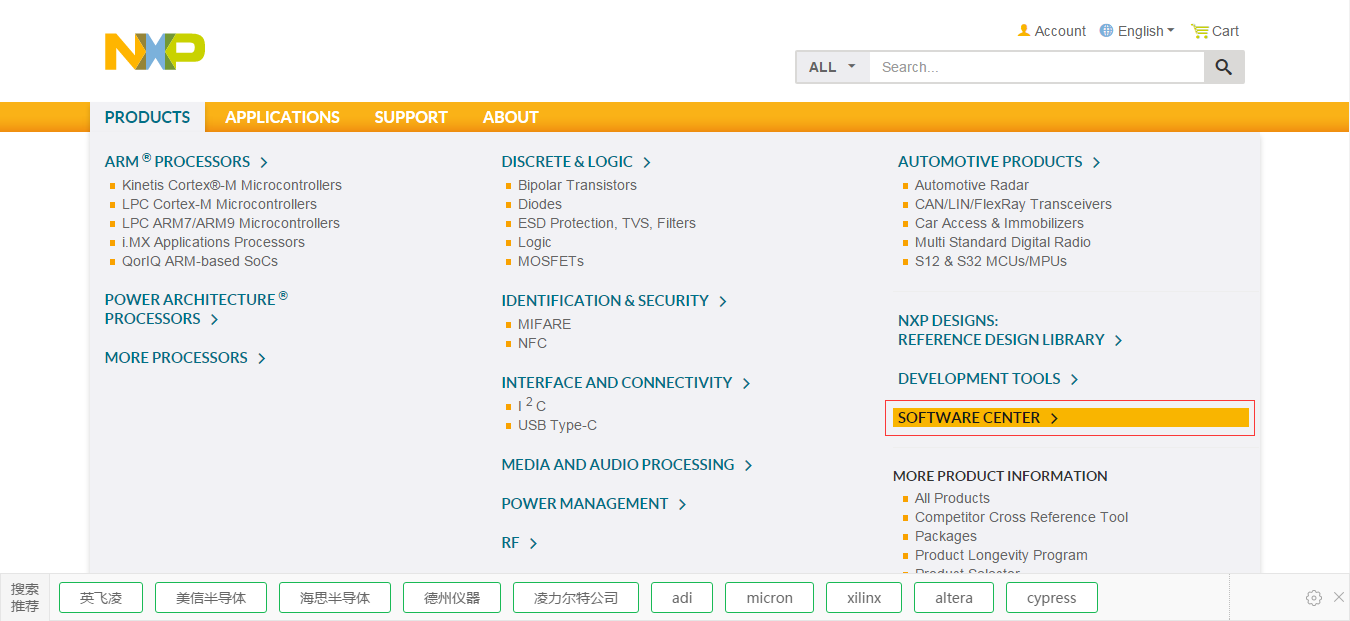
Task: Open i.MX Applications Processors link
Action: pyautogui.click(x=213, y=242)
